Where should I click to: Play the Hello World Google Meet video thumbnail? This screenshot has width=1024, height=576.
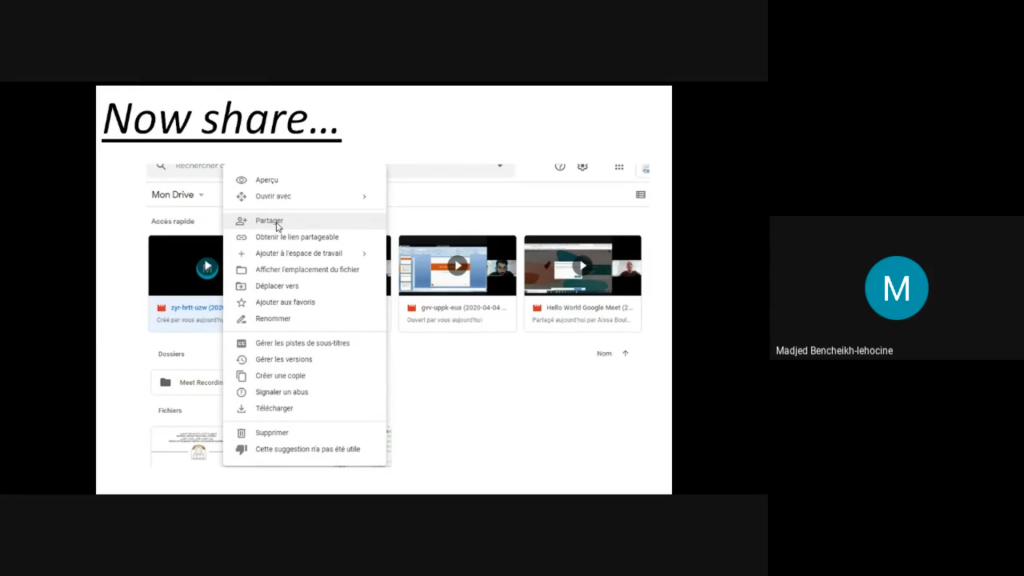point(582,266)
